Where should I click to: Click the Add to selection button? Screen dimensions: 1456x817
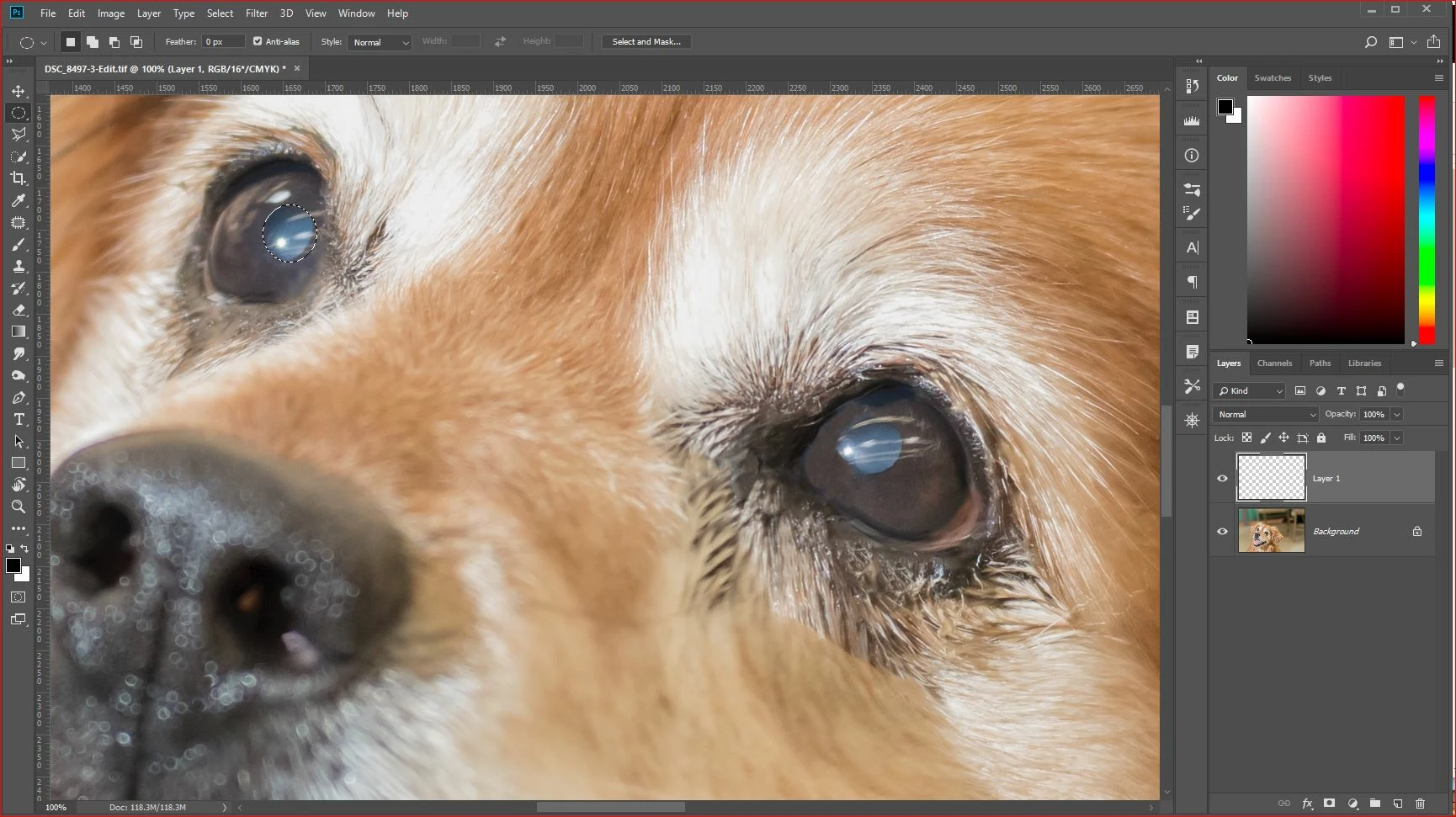point(93,42)
